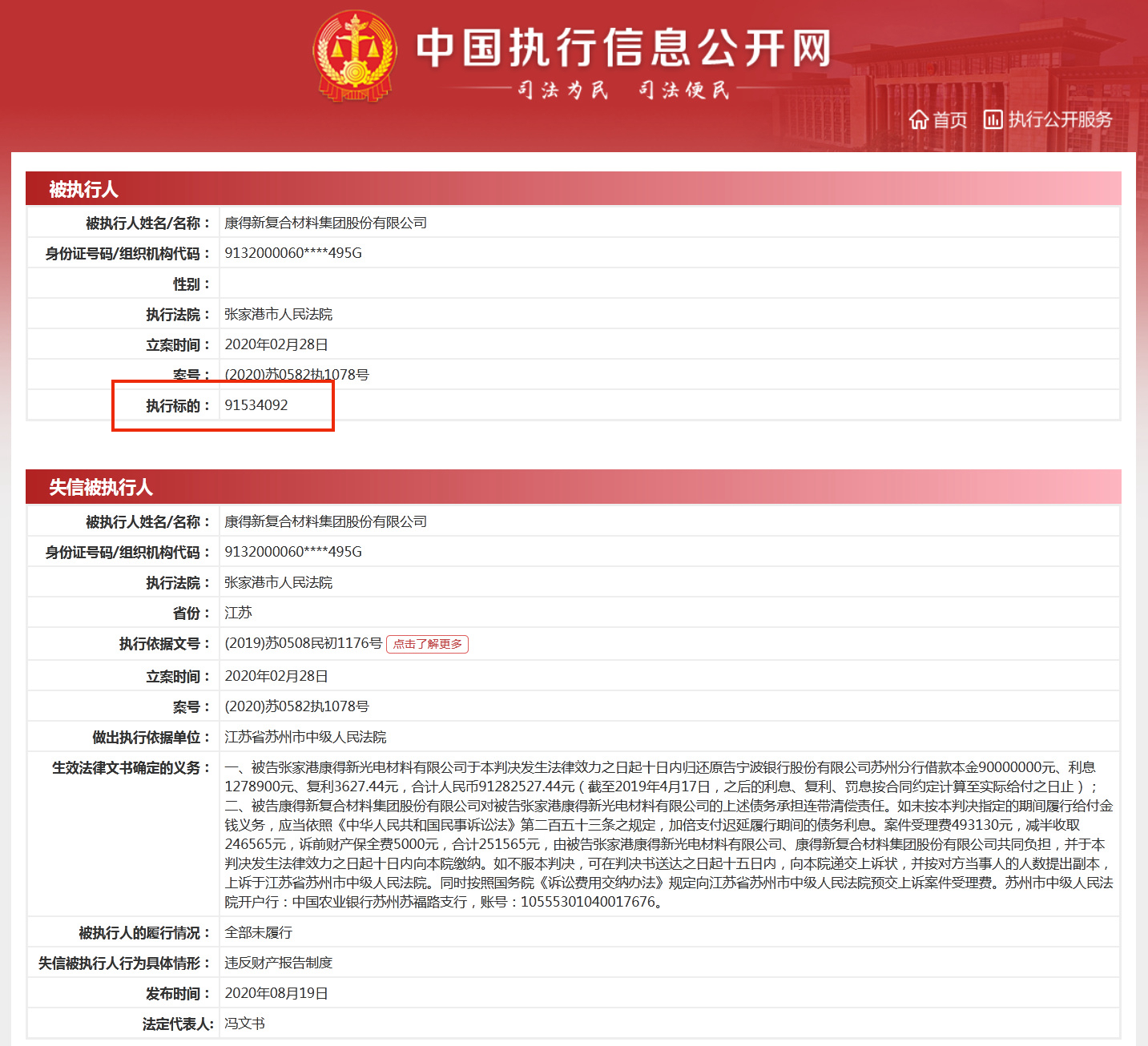The width and height of the screenshot is (1148, 1046).
Task: Click the 失信被执行人行为具体情形 label
Action: point(124,964)
